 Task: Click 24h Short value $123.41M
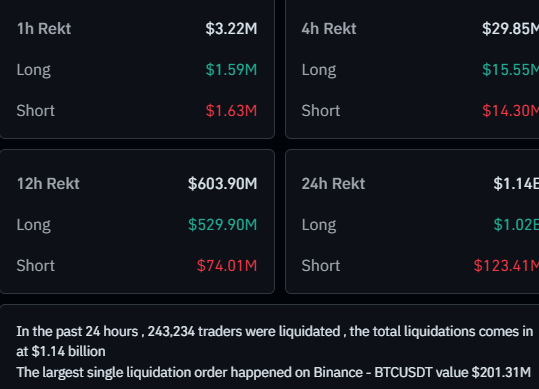(506, 266)
